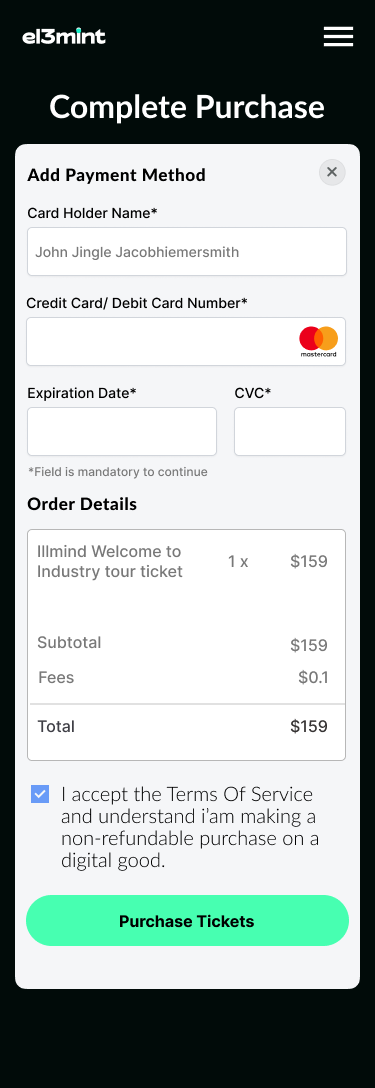Open the hamburger menu
This screenshot has width=375, height=1088.
(x=338, y=36)
